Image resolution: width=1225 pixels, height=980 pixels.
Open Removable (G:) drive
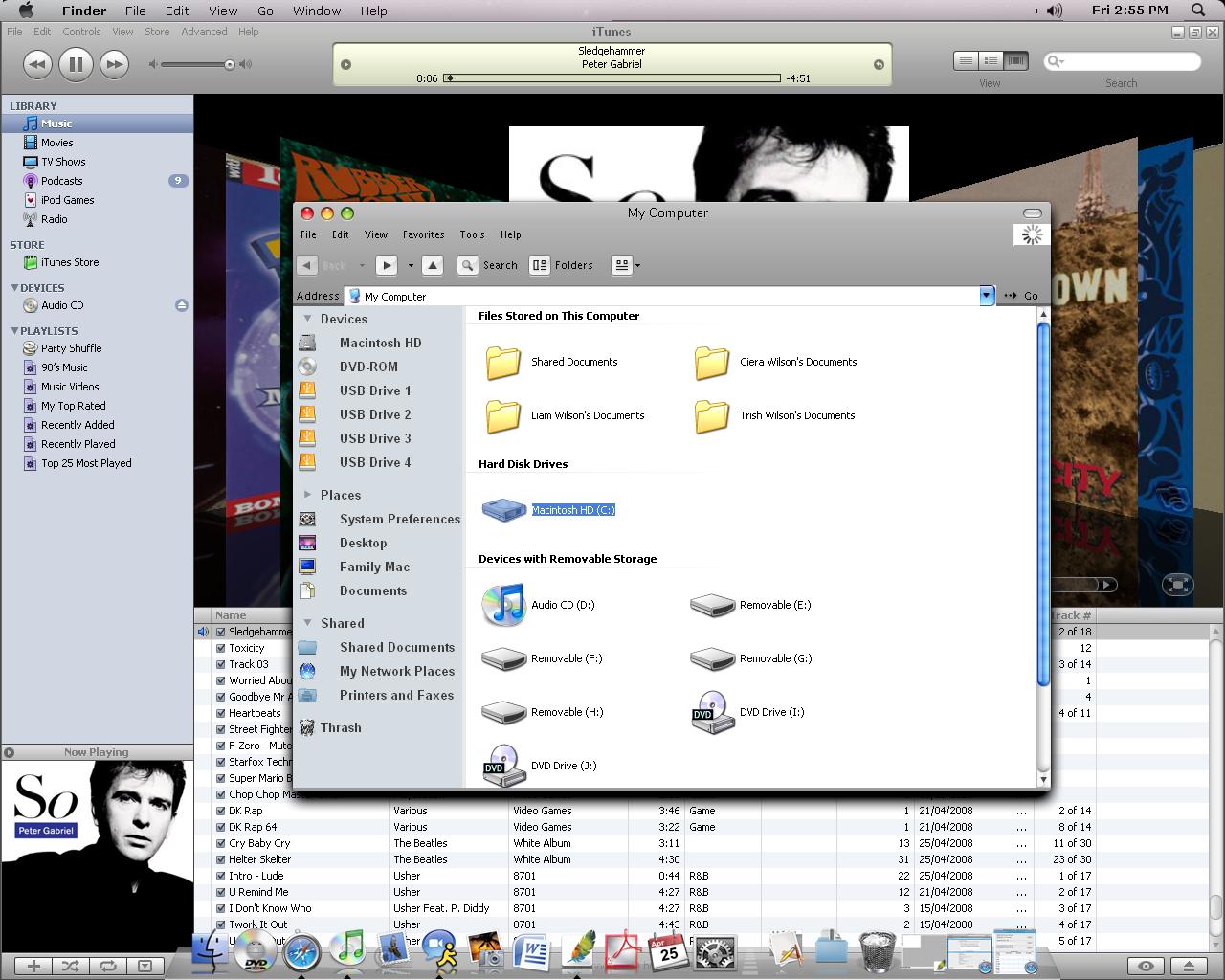pos(712,658)
